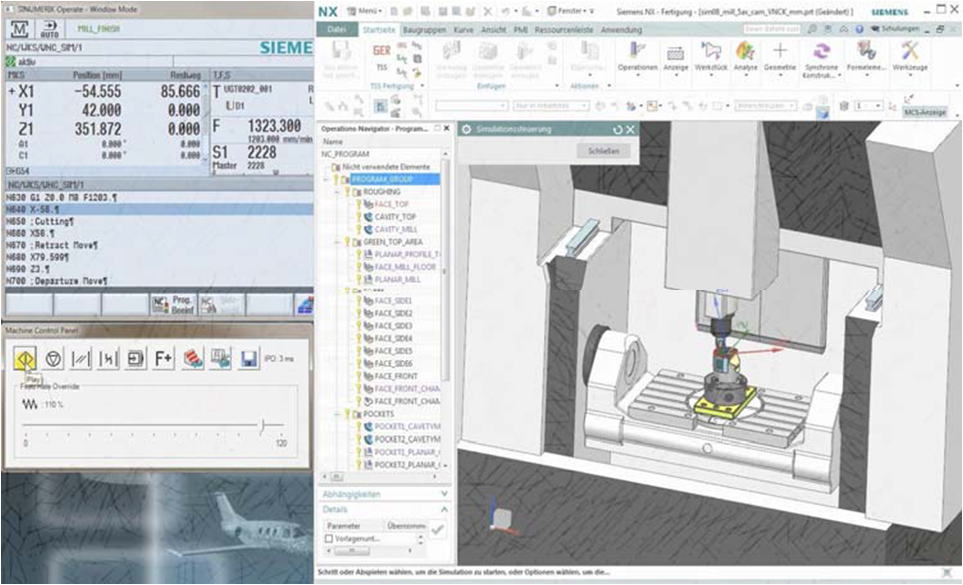Click the N650 ;Cutting program line
963x585 pixels.
coord(40,222)
